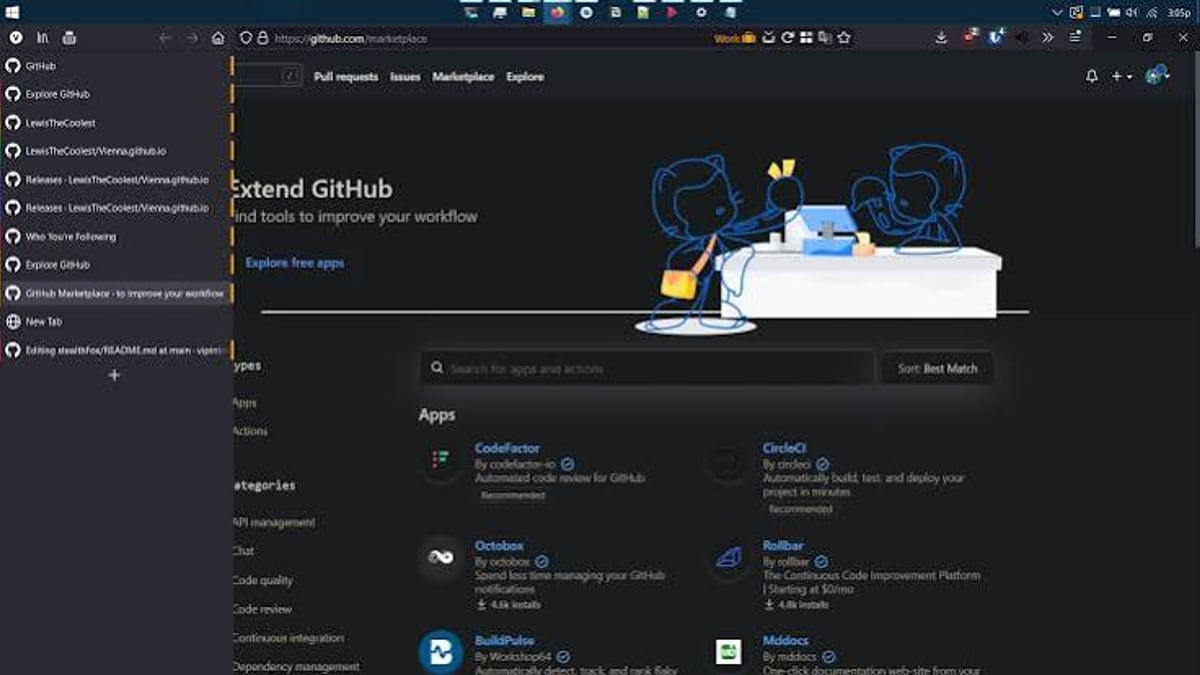Open Explore in GitHub header

(x=525, y=77)
